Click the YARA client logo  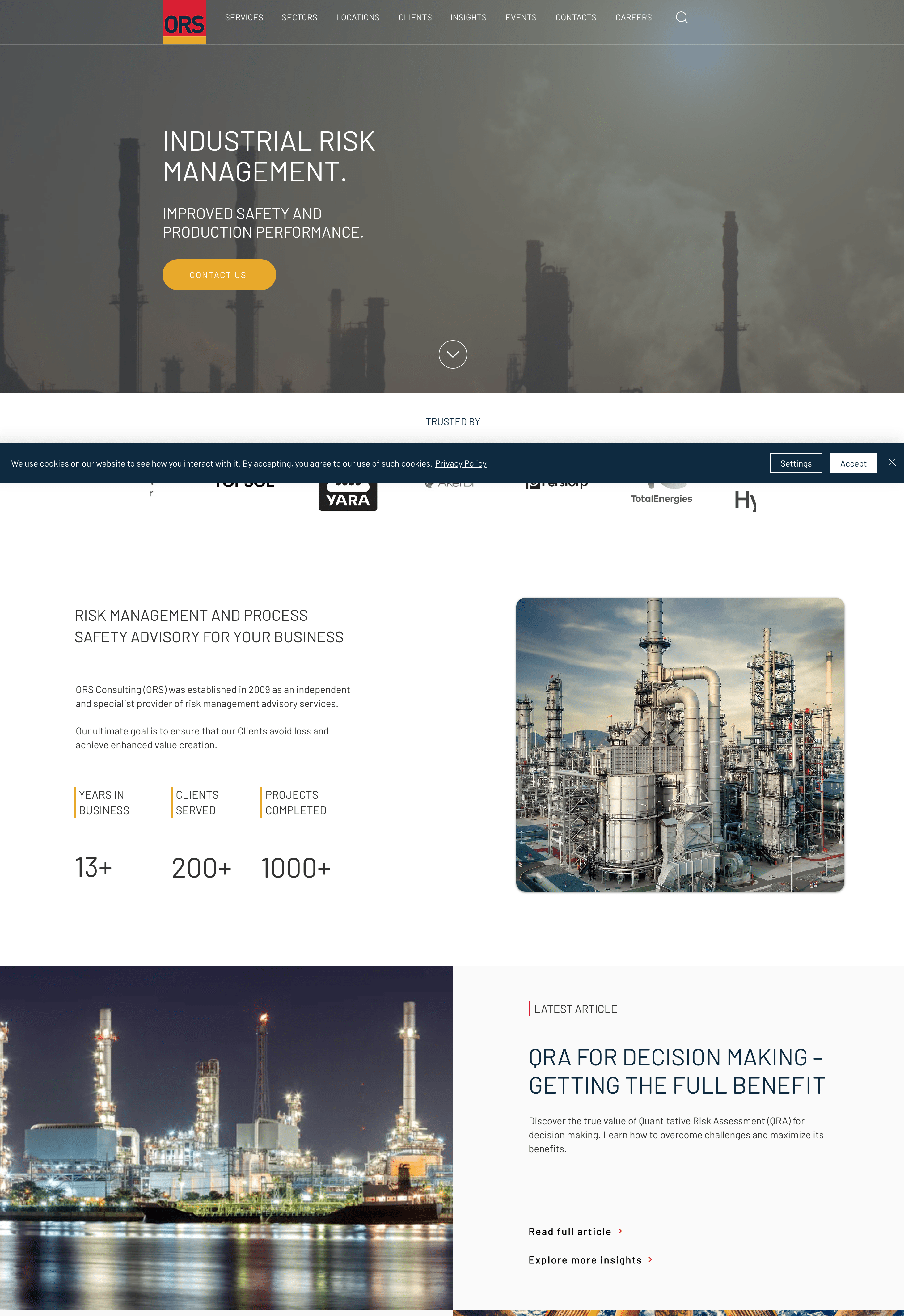[x=348, y=497]
